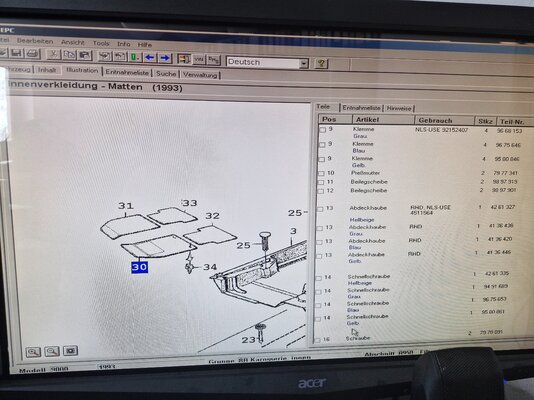The width and height of the screenshot is (534, 400).
Task: Check the box for Preßmutter position 10
Action: point(321,174)
